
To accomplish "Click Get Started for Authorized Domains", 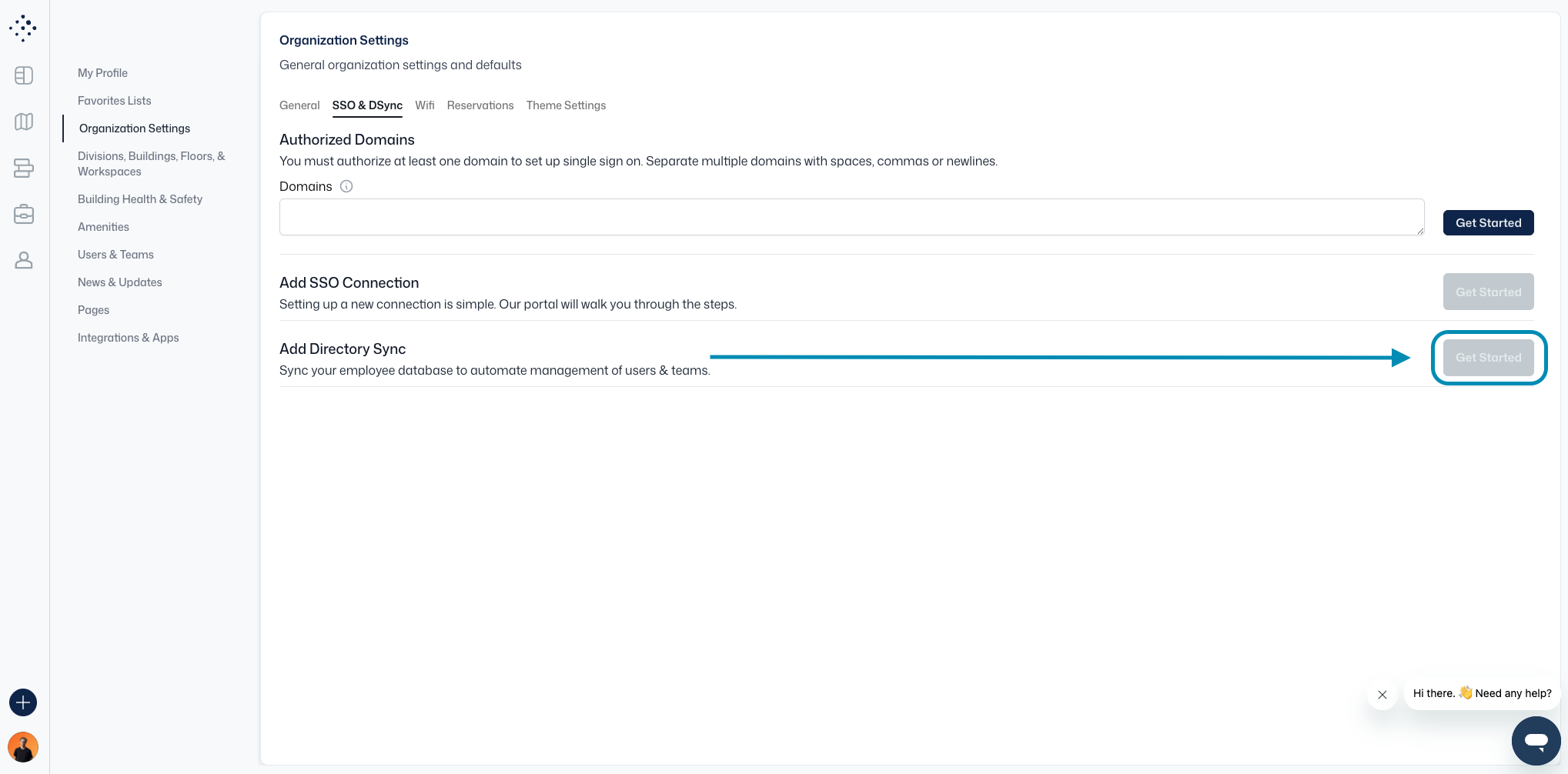I will point(1488,223).
